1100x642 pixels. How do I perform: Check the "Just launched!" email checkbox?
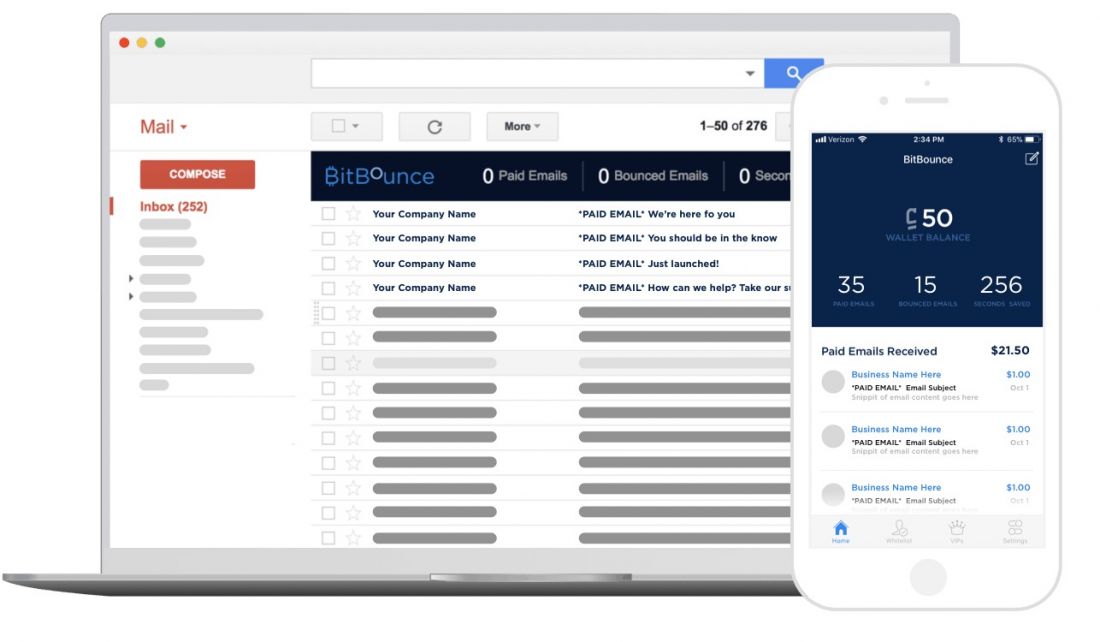pyautogui.click(x=328, y=263)
